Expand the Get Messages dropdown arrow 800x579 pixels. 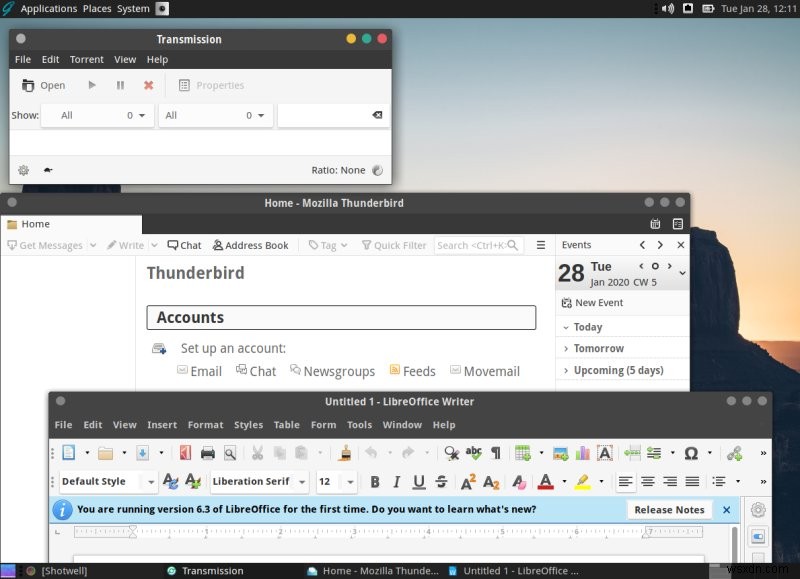93,245
